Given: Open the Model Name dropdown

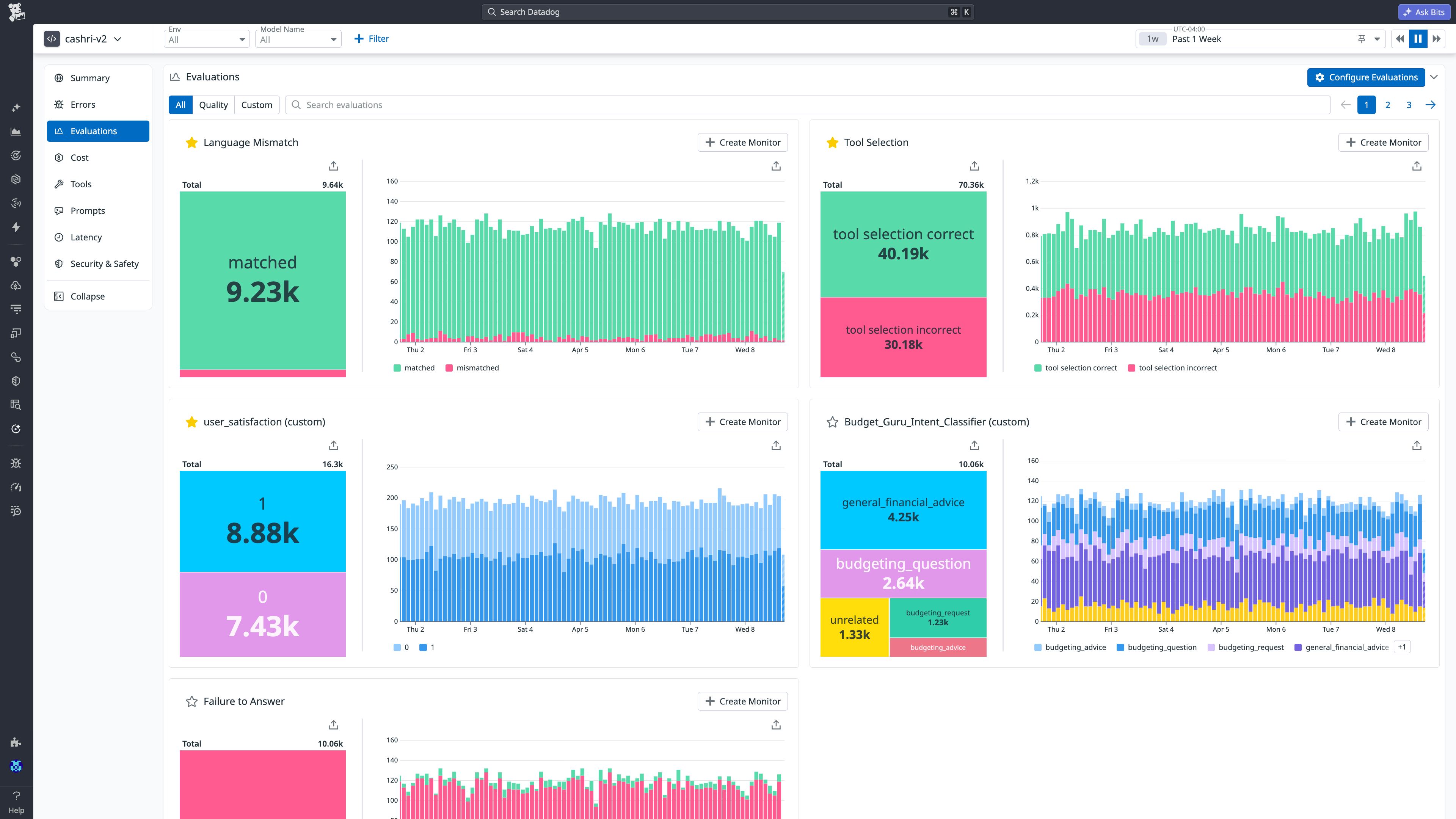Looking at the screenshot, I should [x=298, y=39].
